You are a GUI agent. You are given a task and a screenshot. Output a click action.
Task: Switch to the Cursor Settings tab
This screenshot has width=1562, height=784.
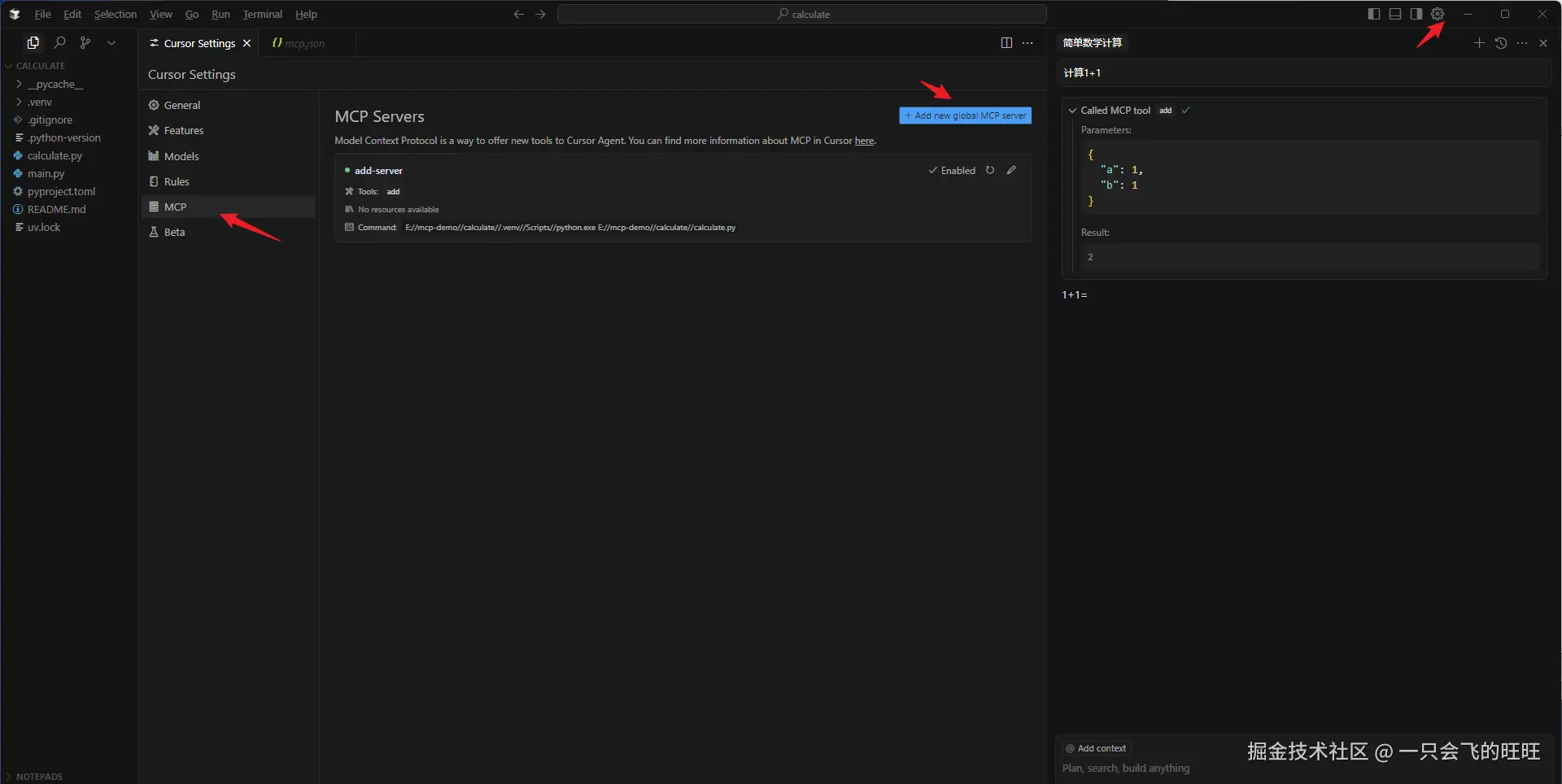coord(199,43)
